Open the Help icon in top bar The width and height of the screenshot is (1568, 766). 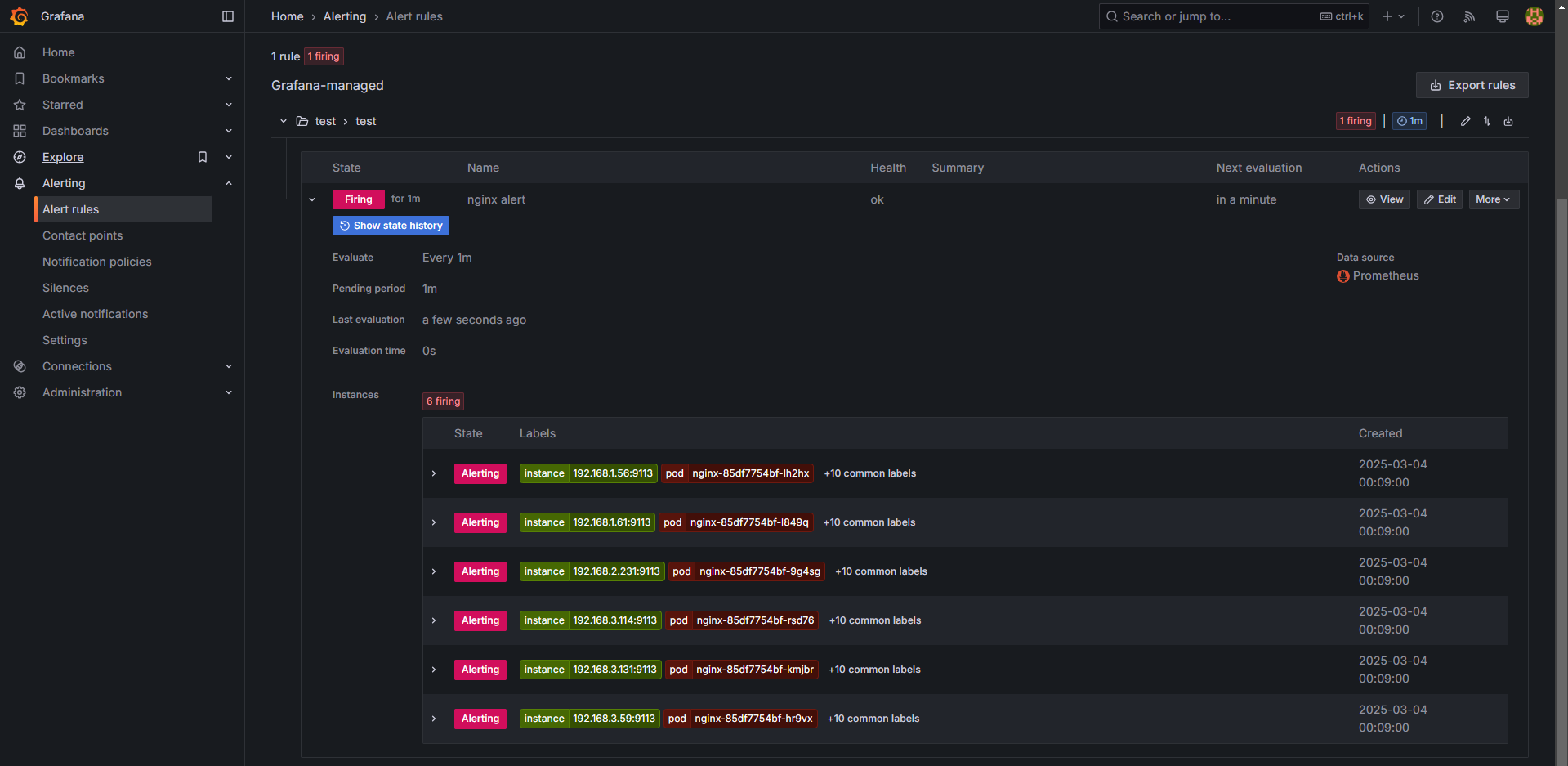pyautogui.click(x=1437, y=16)
